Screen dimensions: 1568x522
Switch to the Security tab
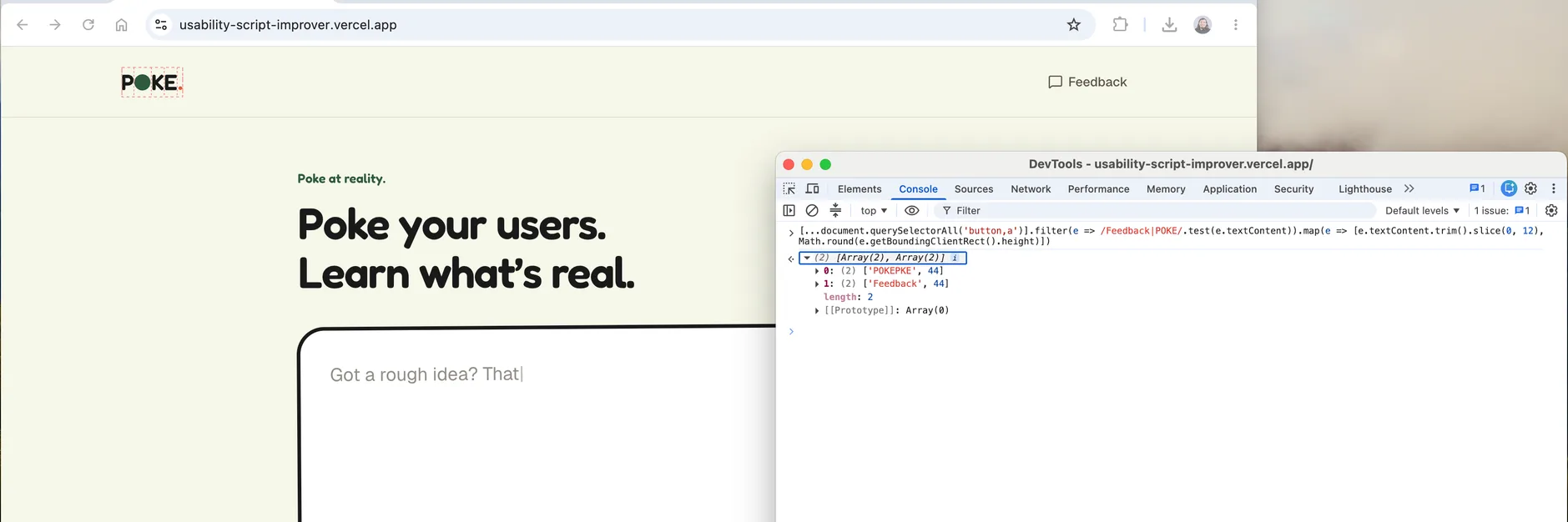click(1293, 189)
